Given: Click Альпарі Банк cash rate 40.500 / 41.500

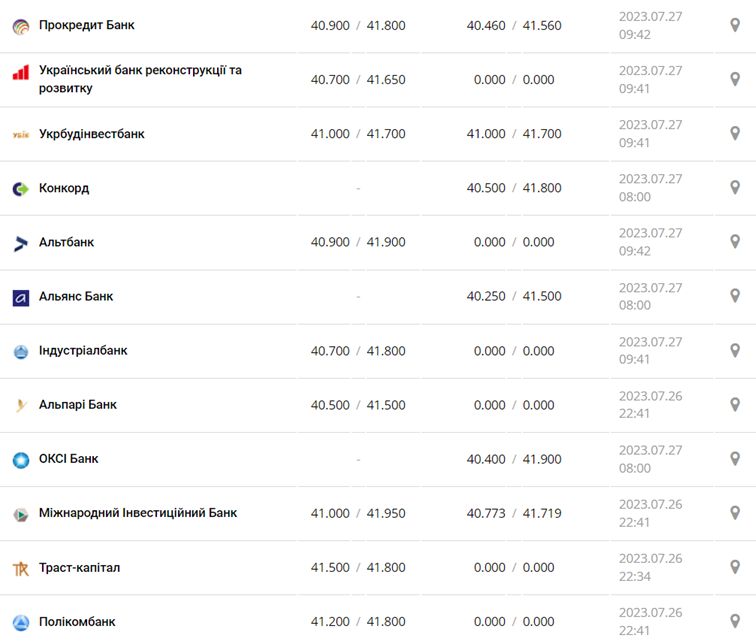Looking at the screenshot, I should 358,405.
